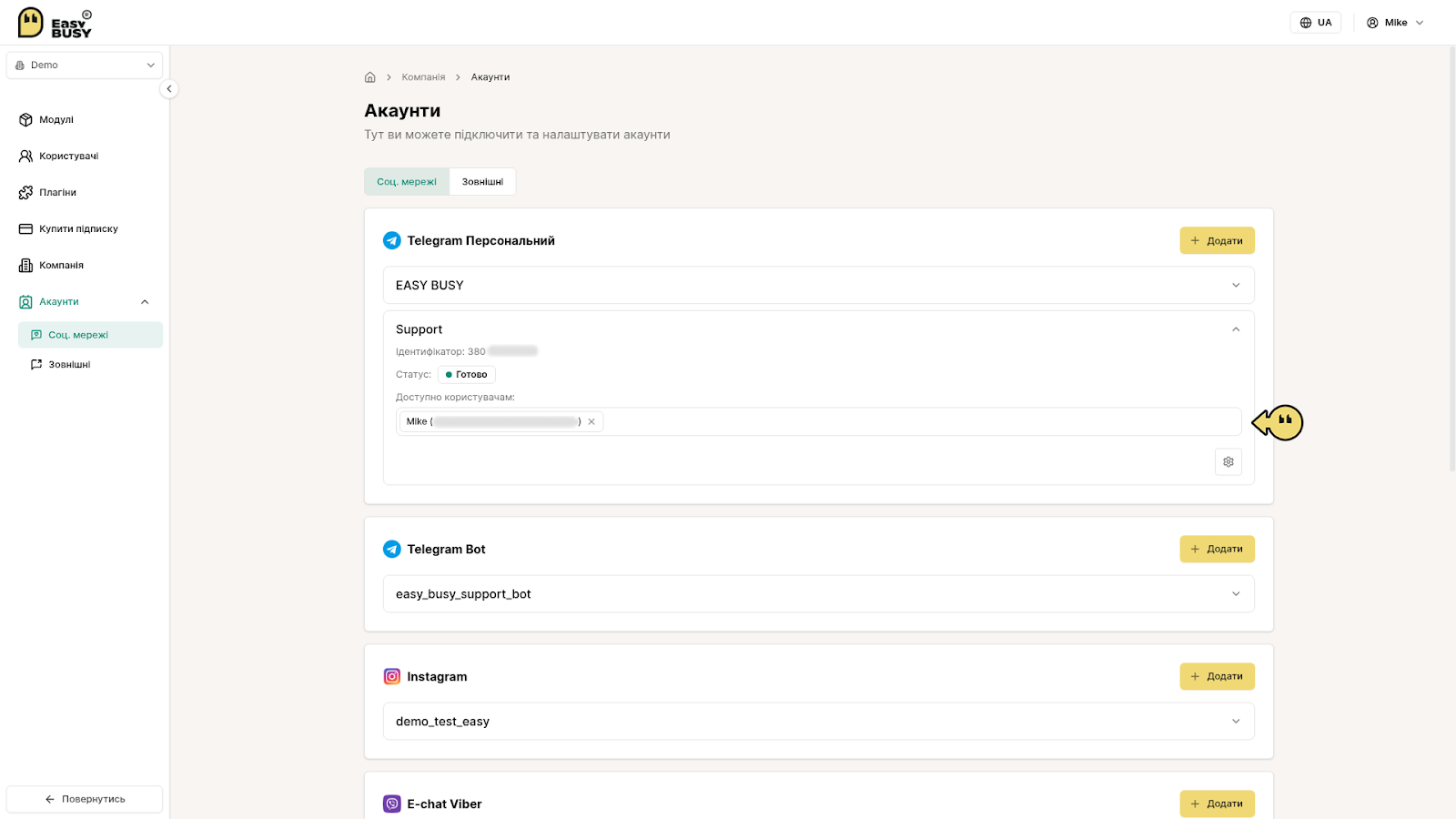1456x819 pixels.
Task: Switch to the Соц. мережі tab
Action: (407, 181)
